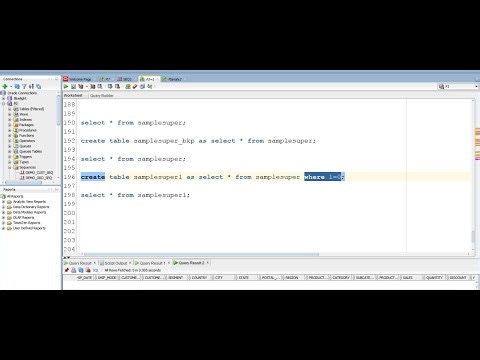Select the Analytic View Reports folder
This screenshot has width=480, height=360.
29,202
